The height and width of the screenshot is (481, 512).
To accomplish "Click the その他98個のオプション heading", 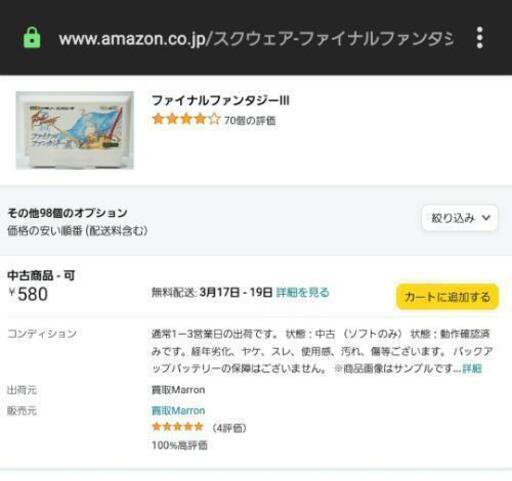I will point(67,213).
